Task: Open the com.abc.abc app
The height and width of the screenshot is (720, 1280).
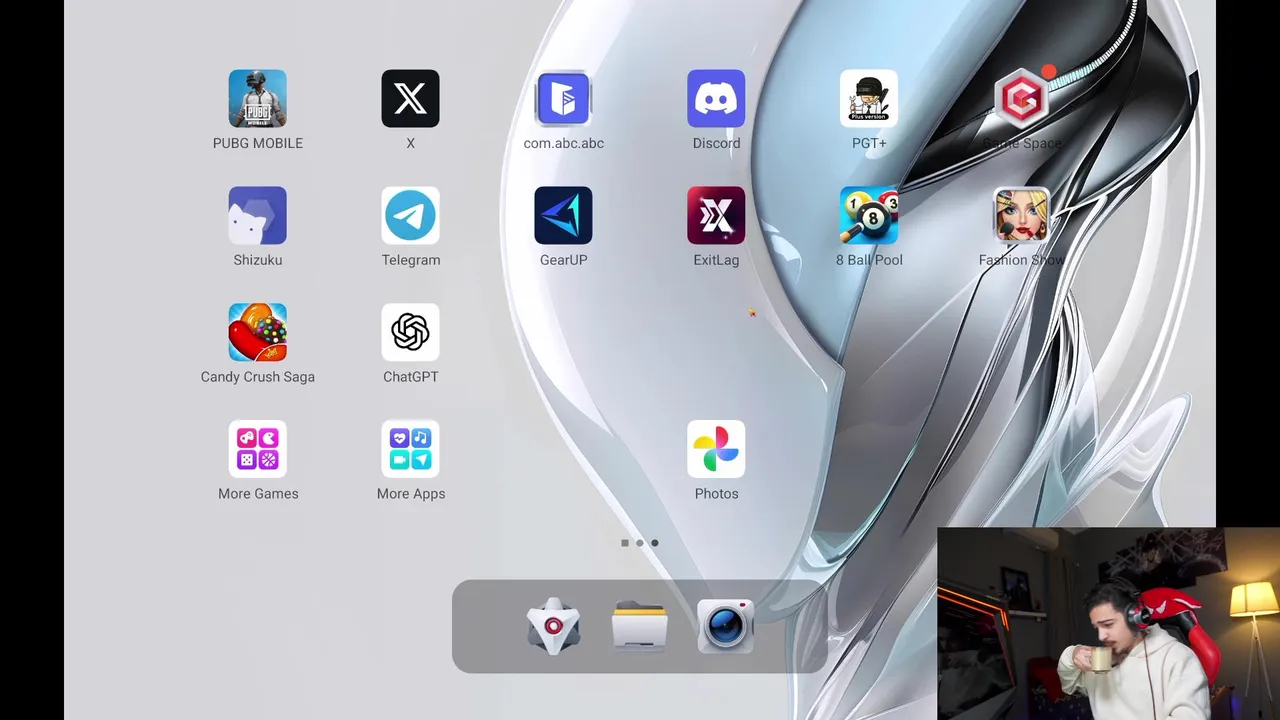Action: coord(563,98)
